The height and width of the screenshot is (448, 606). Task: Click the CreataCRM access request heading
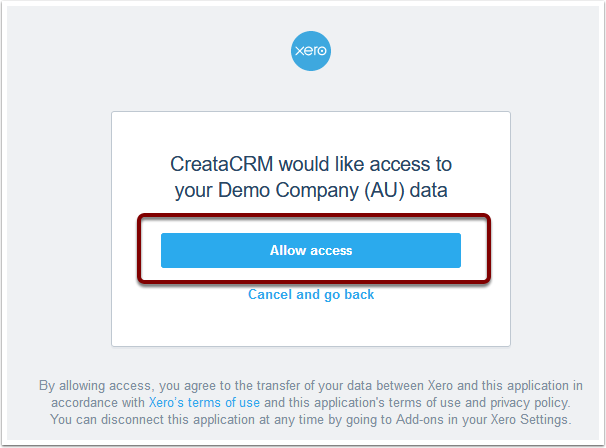coord(311,177)
